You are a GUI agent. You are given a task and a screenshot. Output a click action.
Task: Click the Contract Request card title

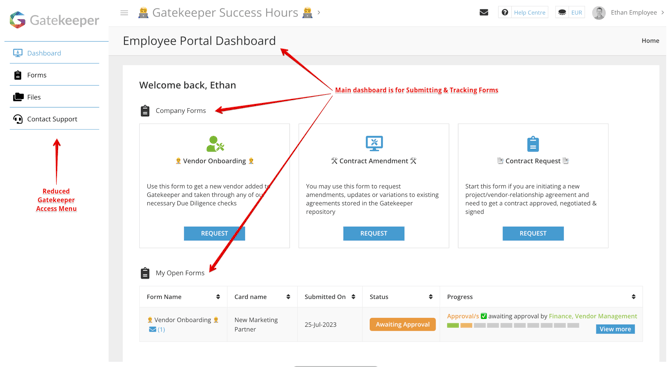[533, 161]
